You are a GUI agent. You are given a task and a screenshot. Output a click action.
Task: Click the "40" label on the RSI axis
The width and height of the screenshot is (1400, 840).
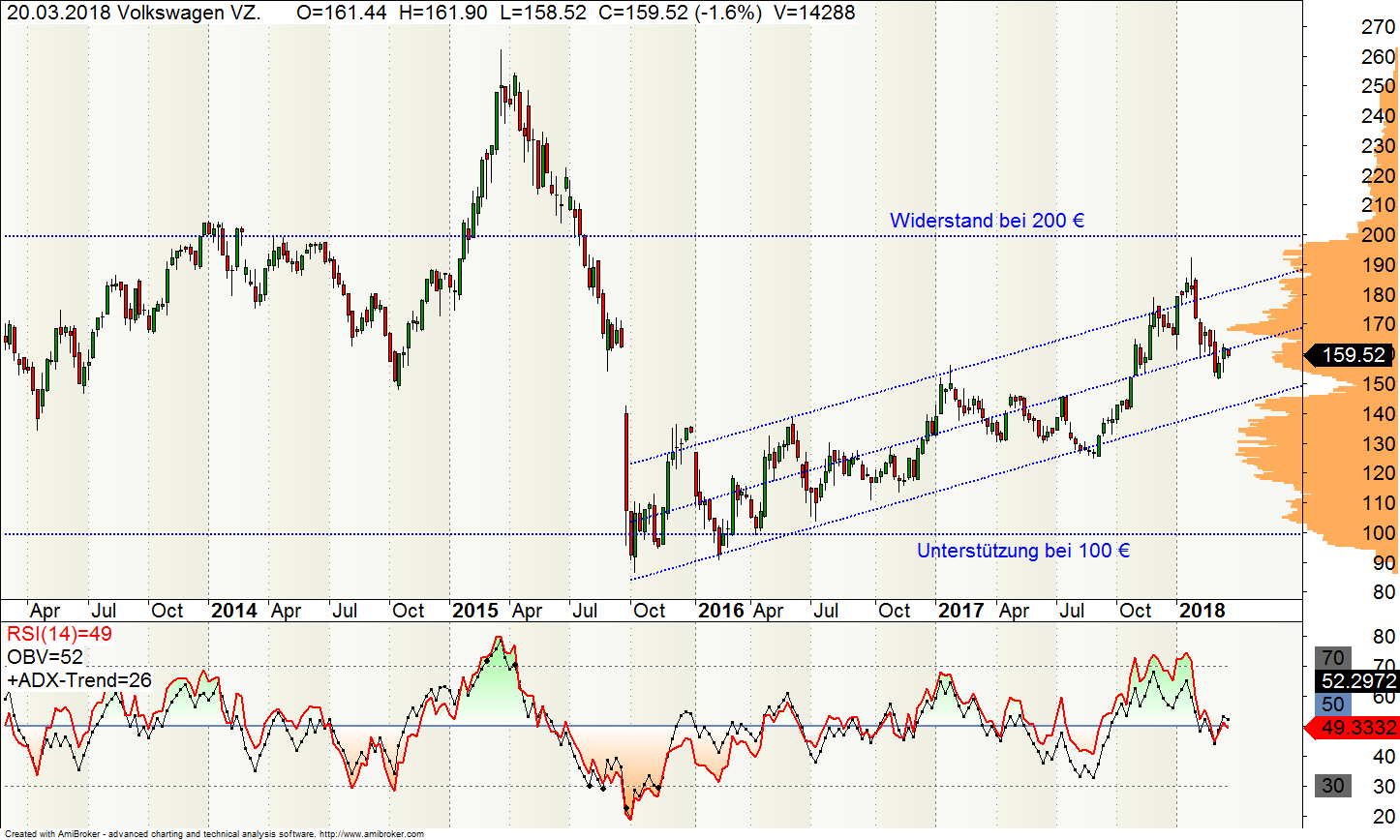tap(1385, 757)
